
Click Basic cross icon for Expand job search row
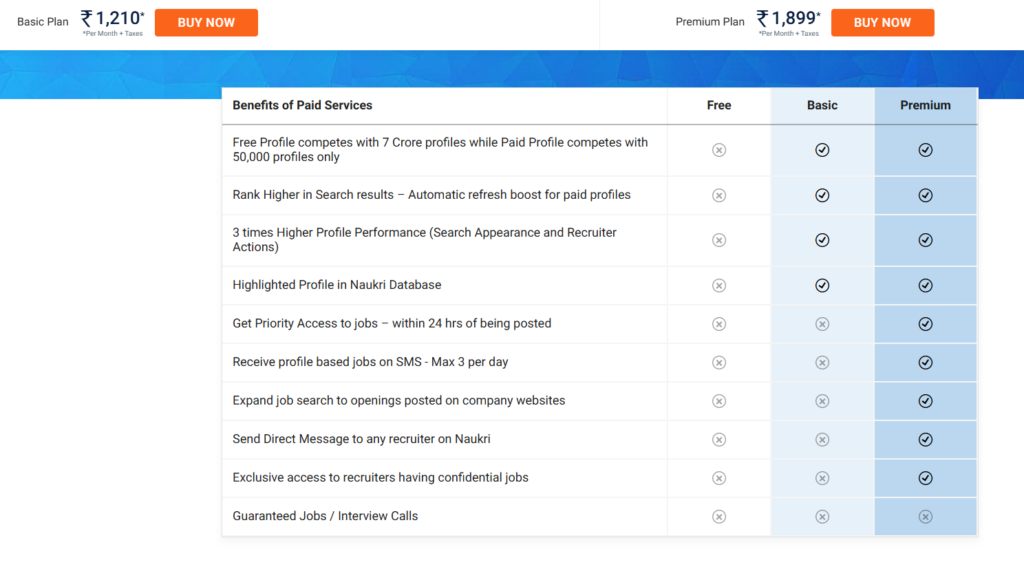click(822, 401)
